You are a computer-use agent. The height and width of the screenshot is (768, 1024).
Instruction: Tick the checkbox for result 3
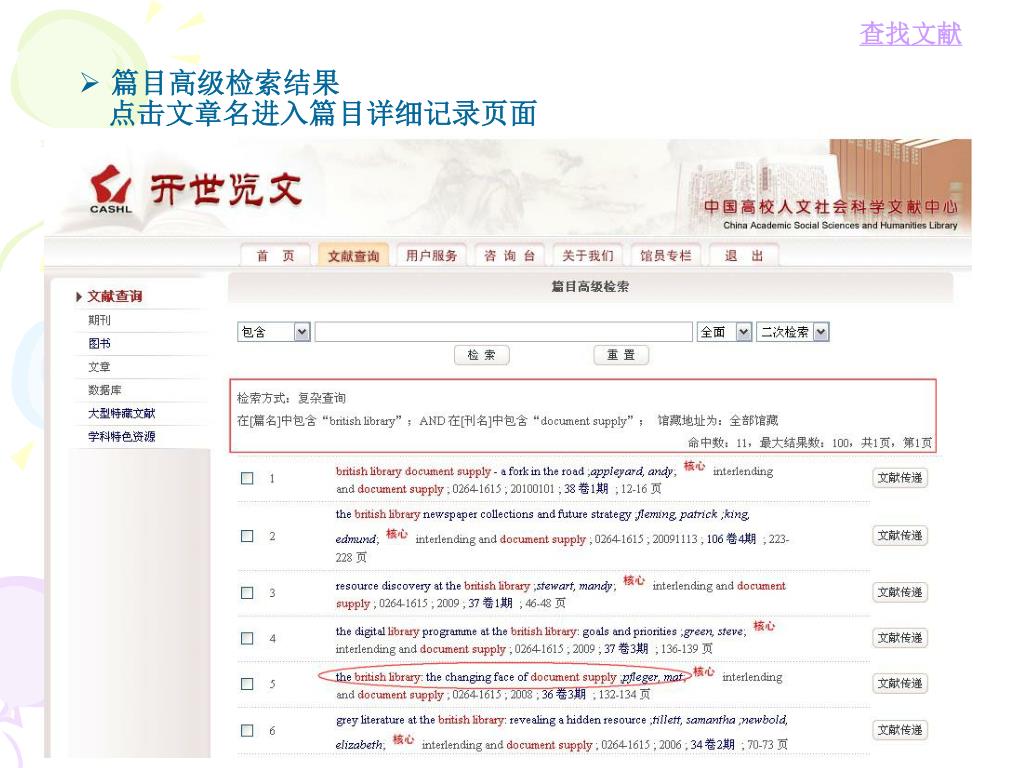point(247,593)
